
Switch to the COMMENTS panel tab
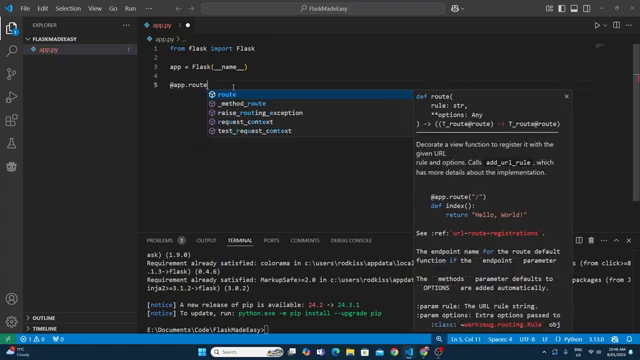305,240
